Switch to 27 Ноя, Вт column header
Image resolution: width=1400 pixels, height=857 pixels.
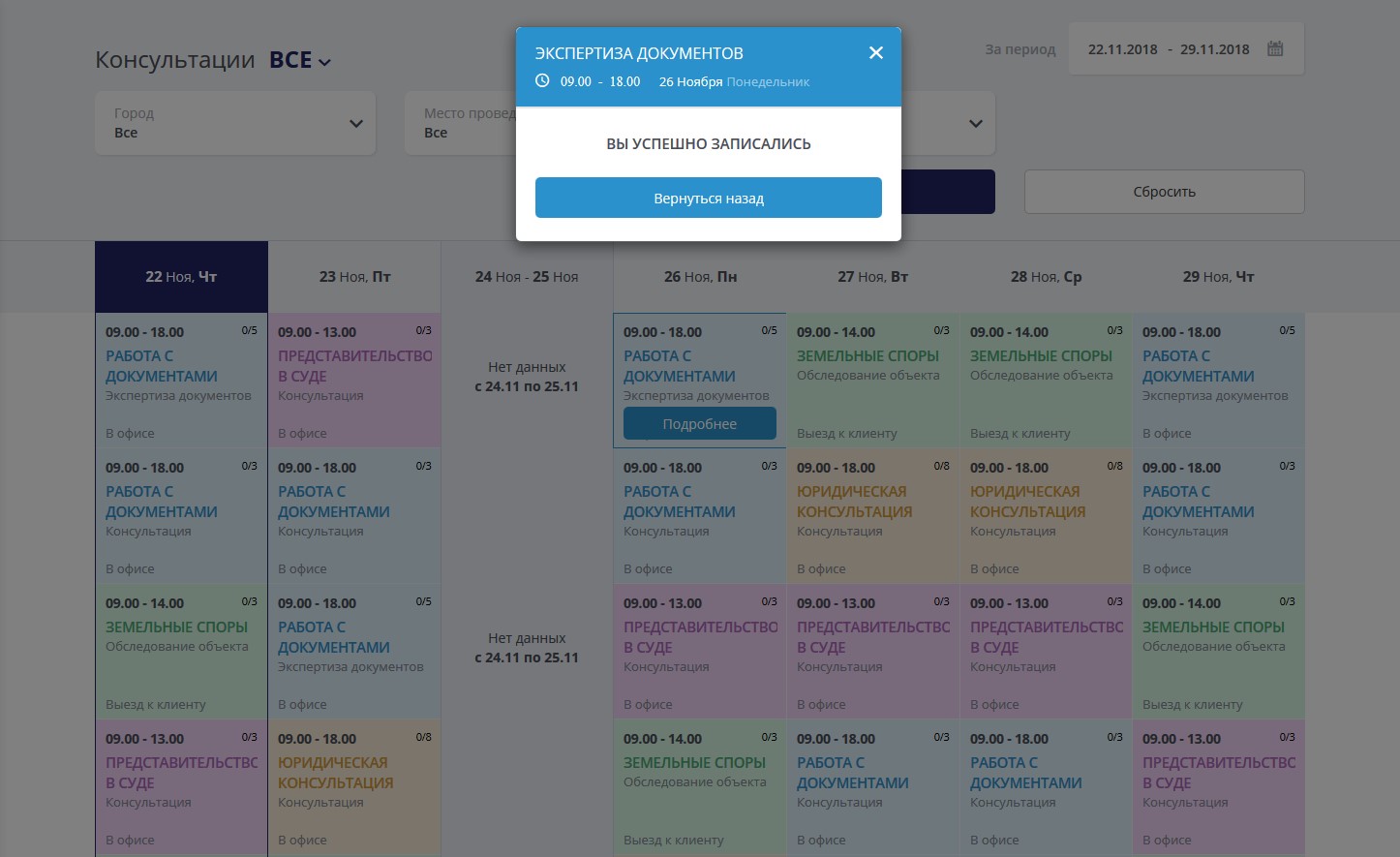872,277
